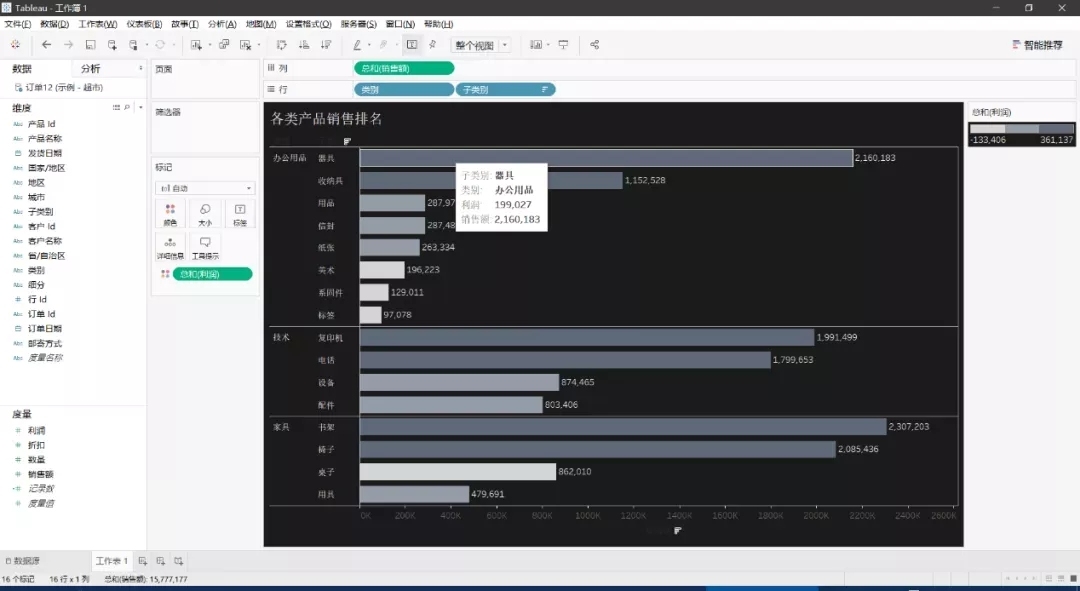Click the save workbook toolbar icon
The image size is (1080, 591).
(x=90, y=45)
